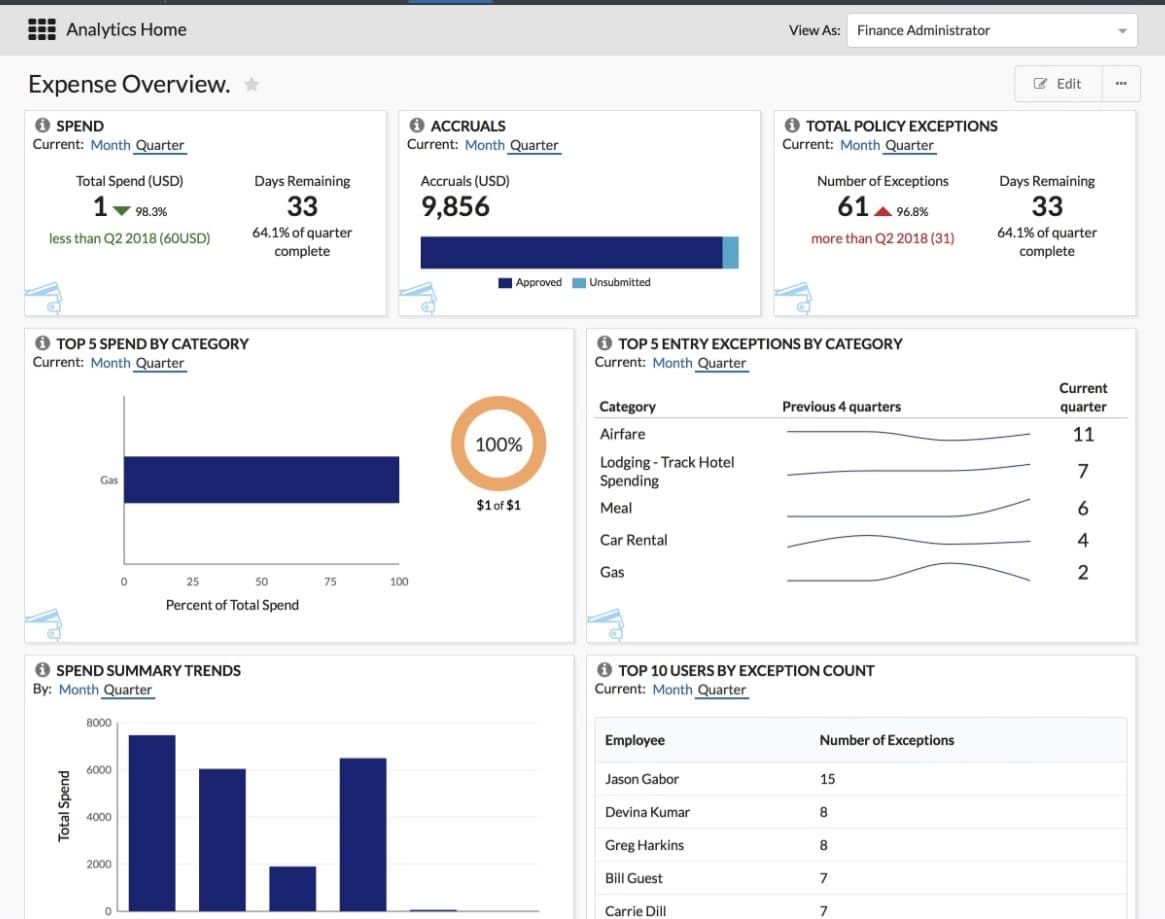Click the Jason Gabor row in employee table
Viewport: 1165px width, 919px height.
642,779
